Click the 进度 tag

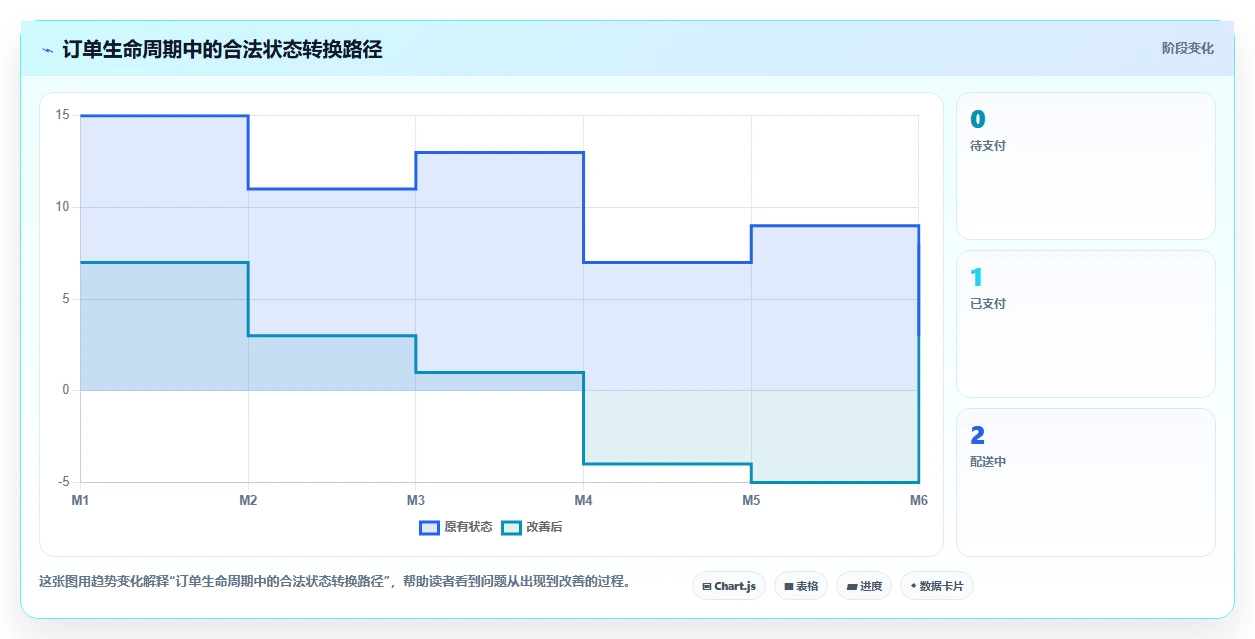point(864,586)
